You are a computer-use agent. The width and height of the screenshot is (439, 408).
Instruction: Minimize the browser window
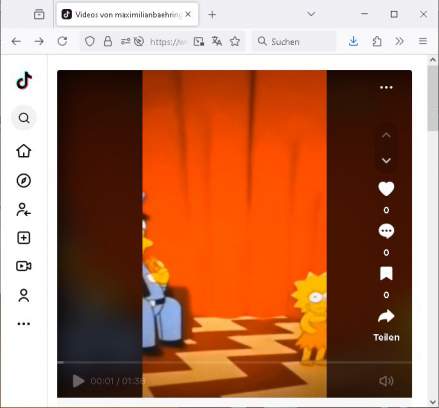click(x=365, y=14)
